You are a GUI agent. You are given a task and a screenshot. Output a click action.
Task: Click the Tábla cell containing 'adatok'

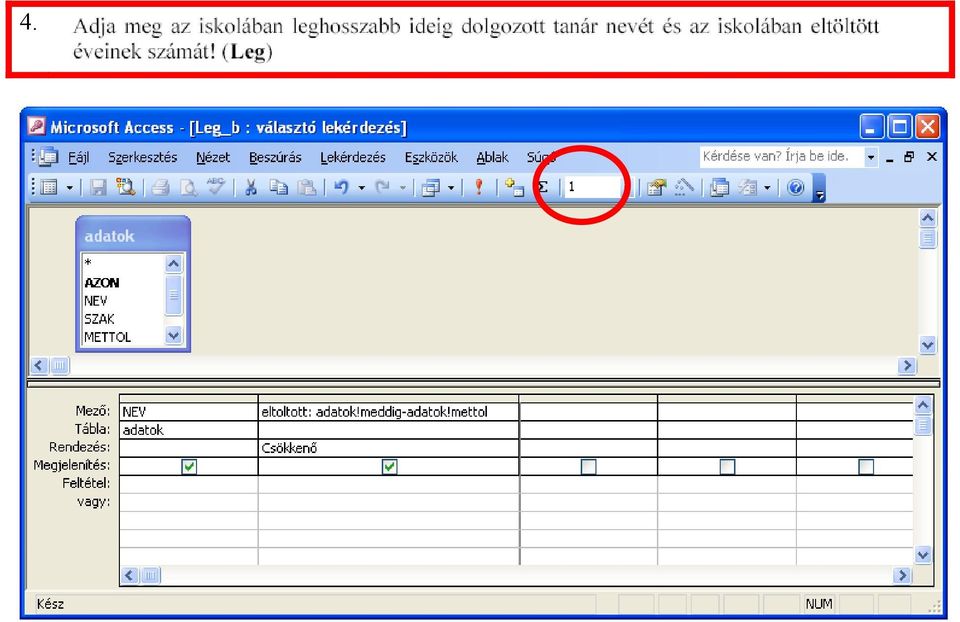[189, 430]
